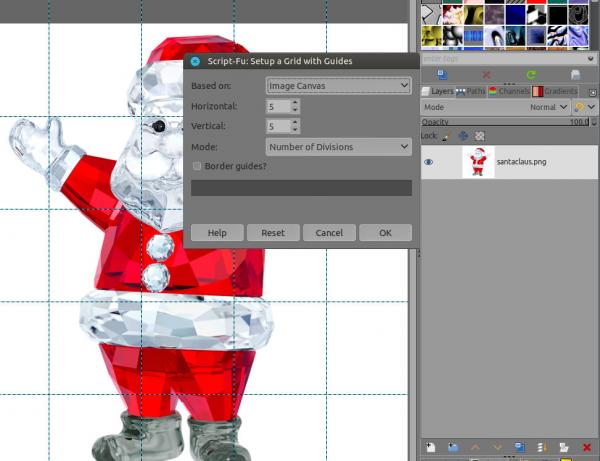
Task: Delete the layer with red X icon
Action: [x=586, y=447]
